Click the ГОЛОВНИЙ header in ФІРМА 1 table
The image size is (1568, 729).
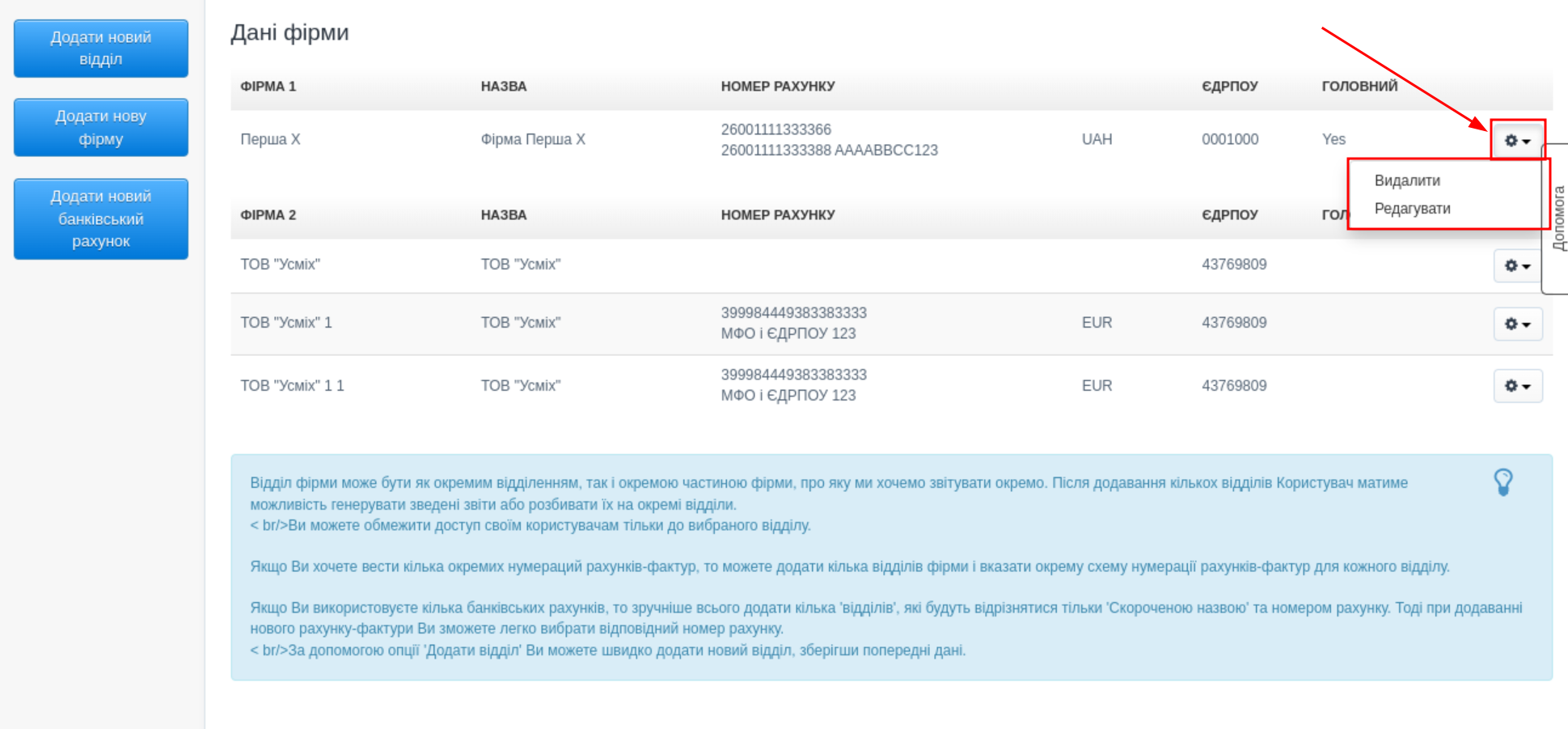(x=1359, y=87)
